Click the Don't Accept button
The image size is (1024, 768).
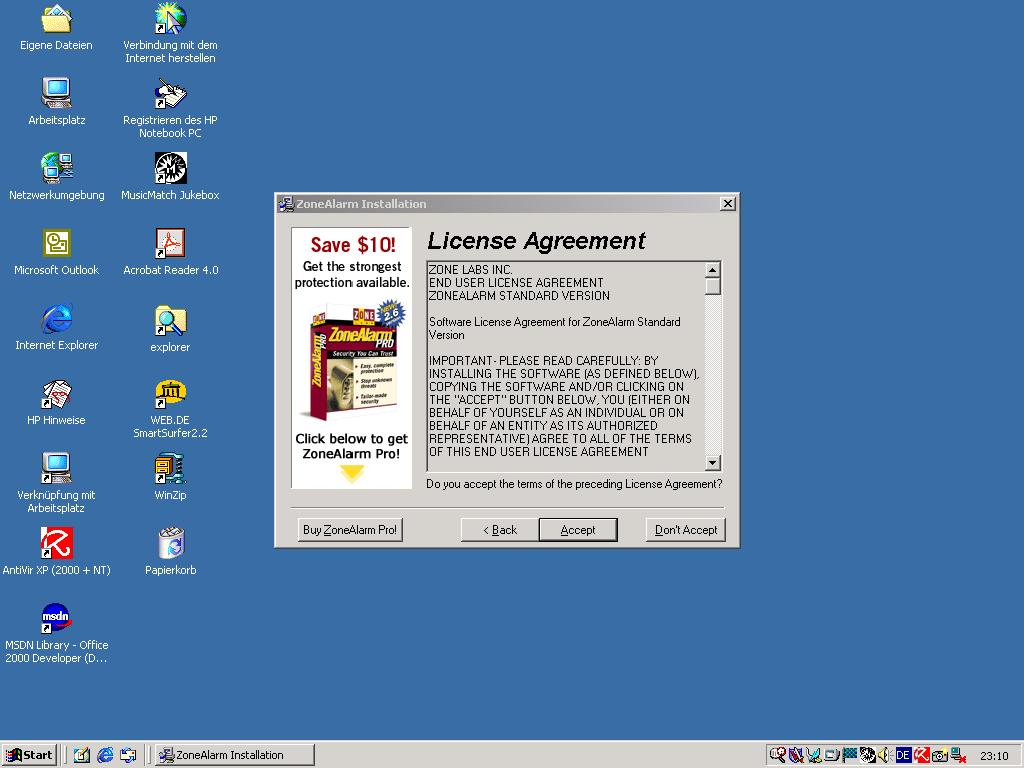[686, 530]
